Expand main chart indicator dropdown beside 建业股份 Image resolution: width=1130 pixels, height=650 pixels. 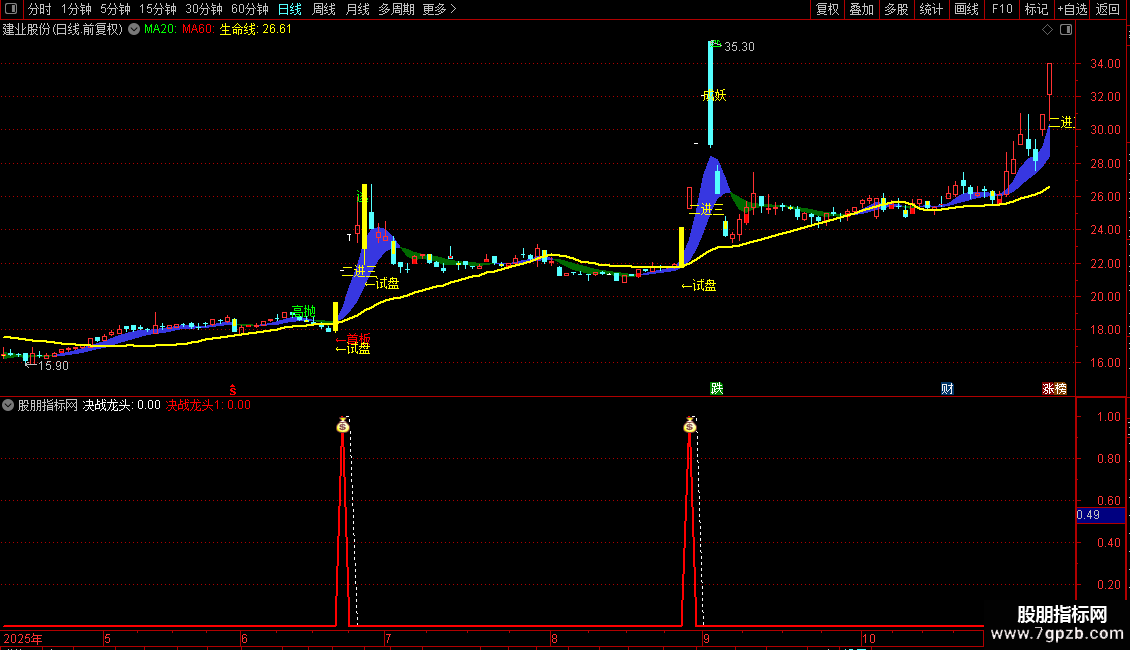tap(134, 29)
